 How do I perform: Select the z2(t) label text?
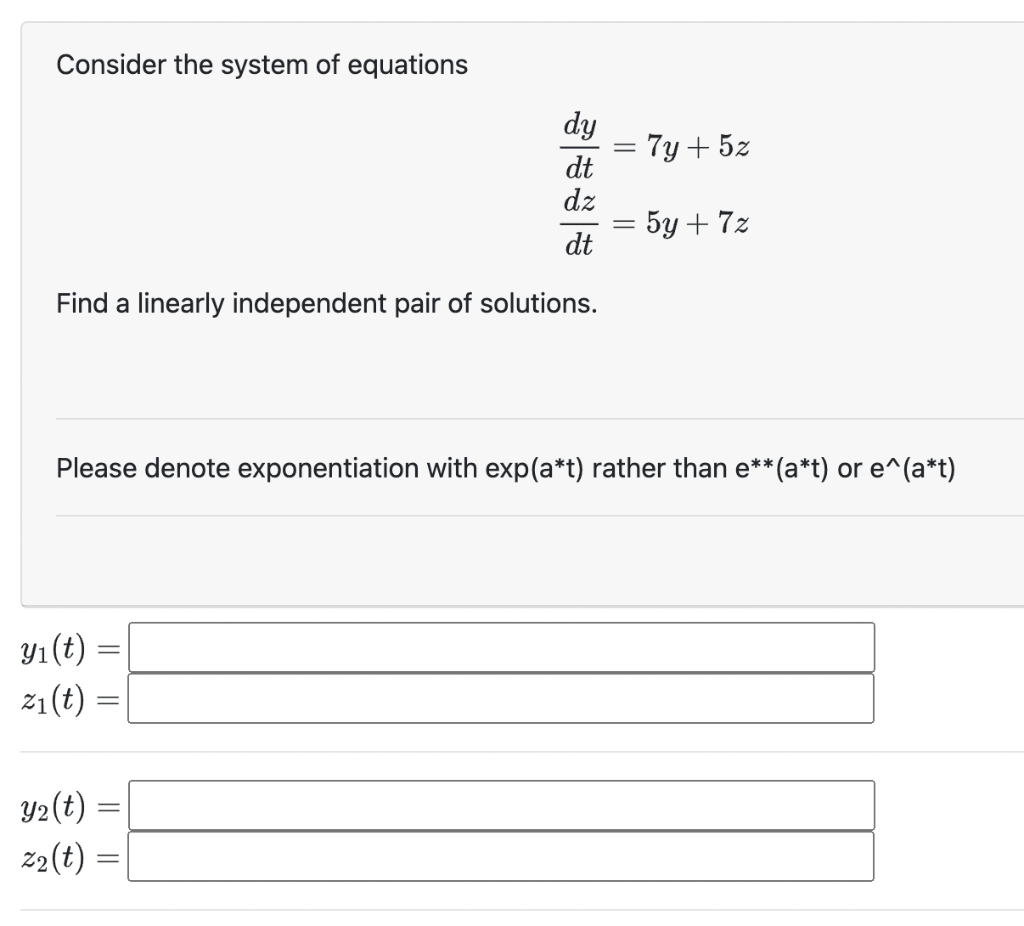coord(53,856)
